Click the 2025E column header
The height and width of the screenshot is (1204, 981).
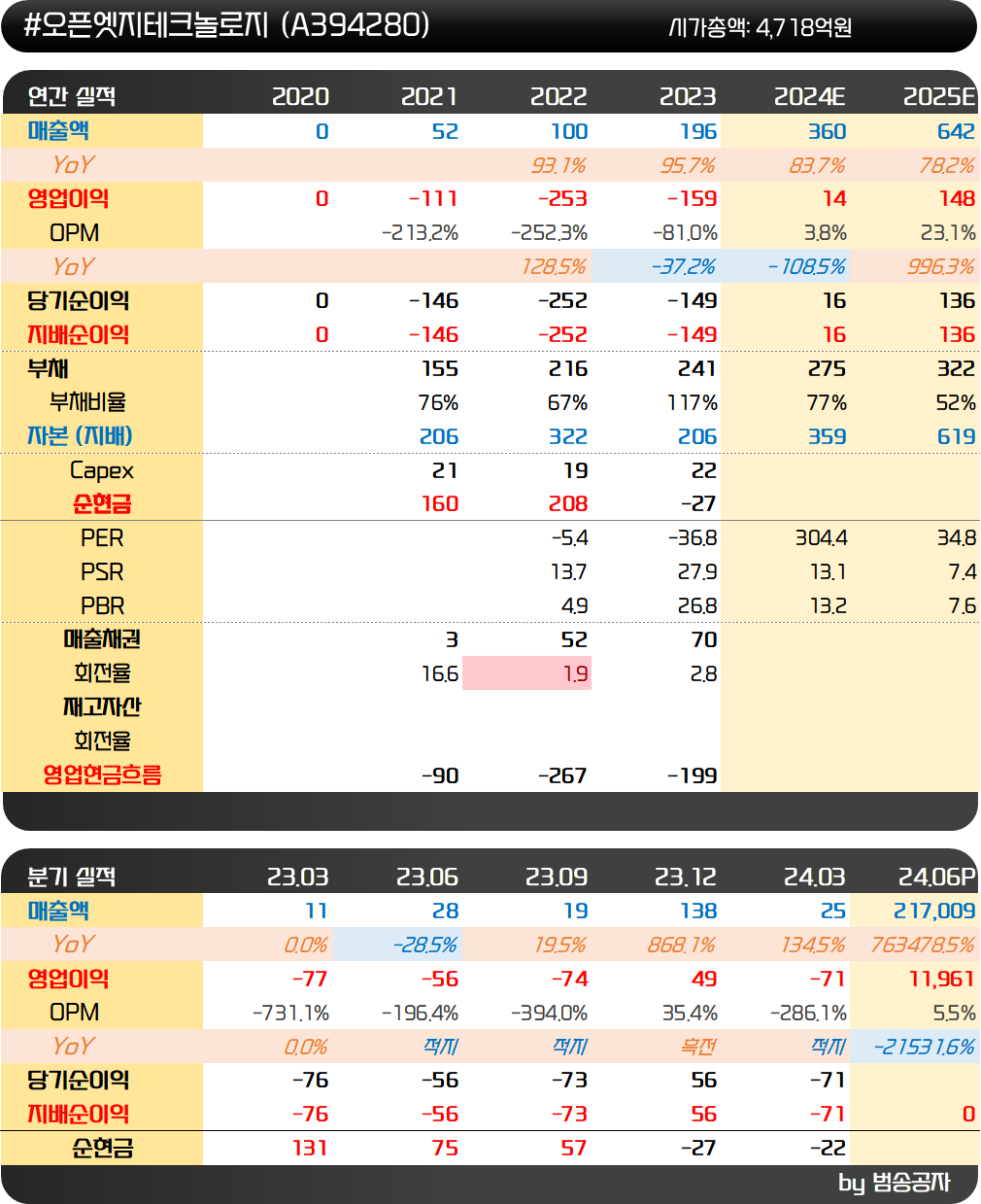[939, 96]
